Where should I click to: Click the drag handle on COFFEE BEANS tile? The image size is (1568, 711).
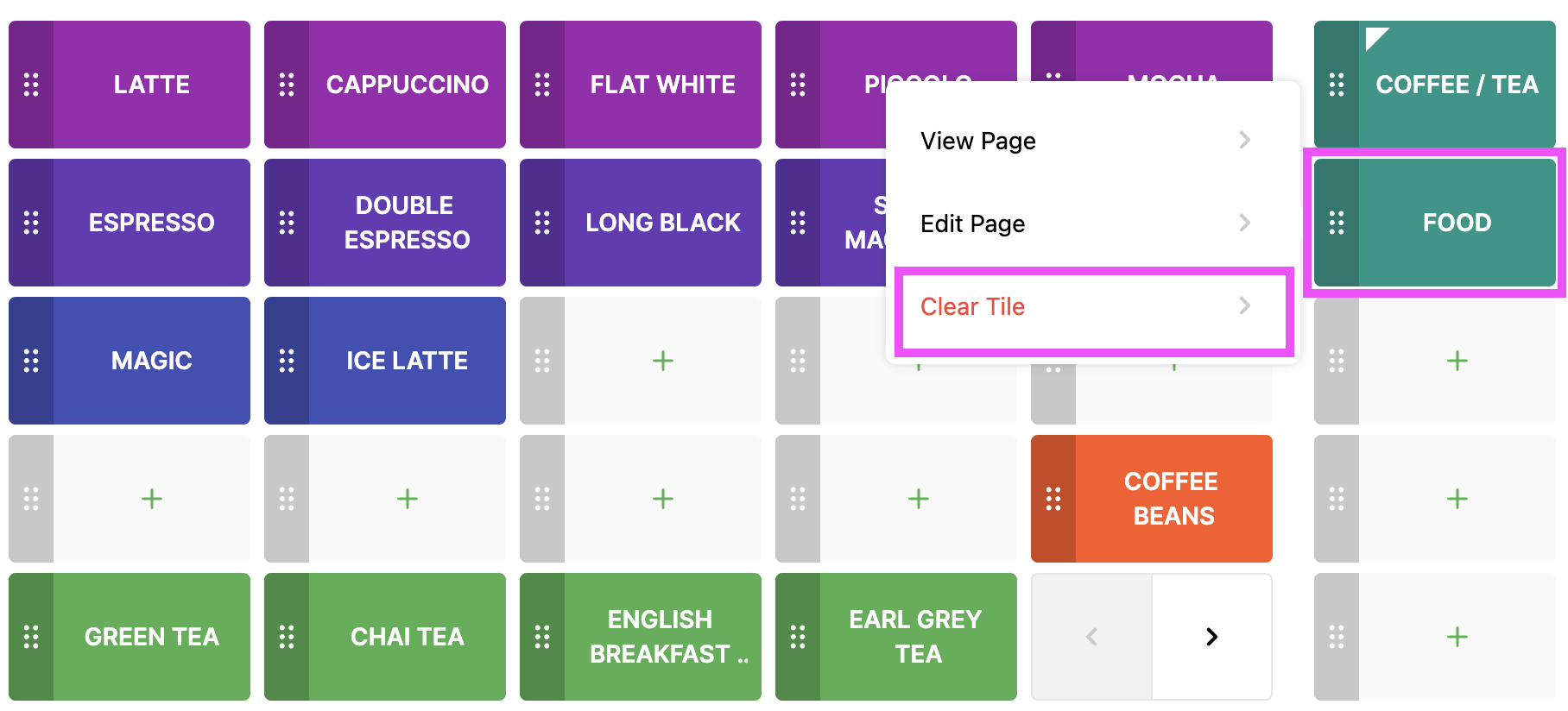pyautogui.click(x=1053, y=499)
